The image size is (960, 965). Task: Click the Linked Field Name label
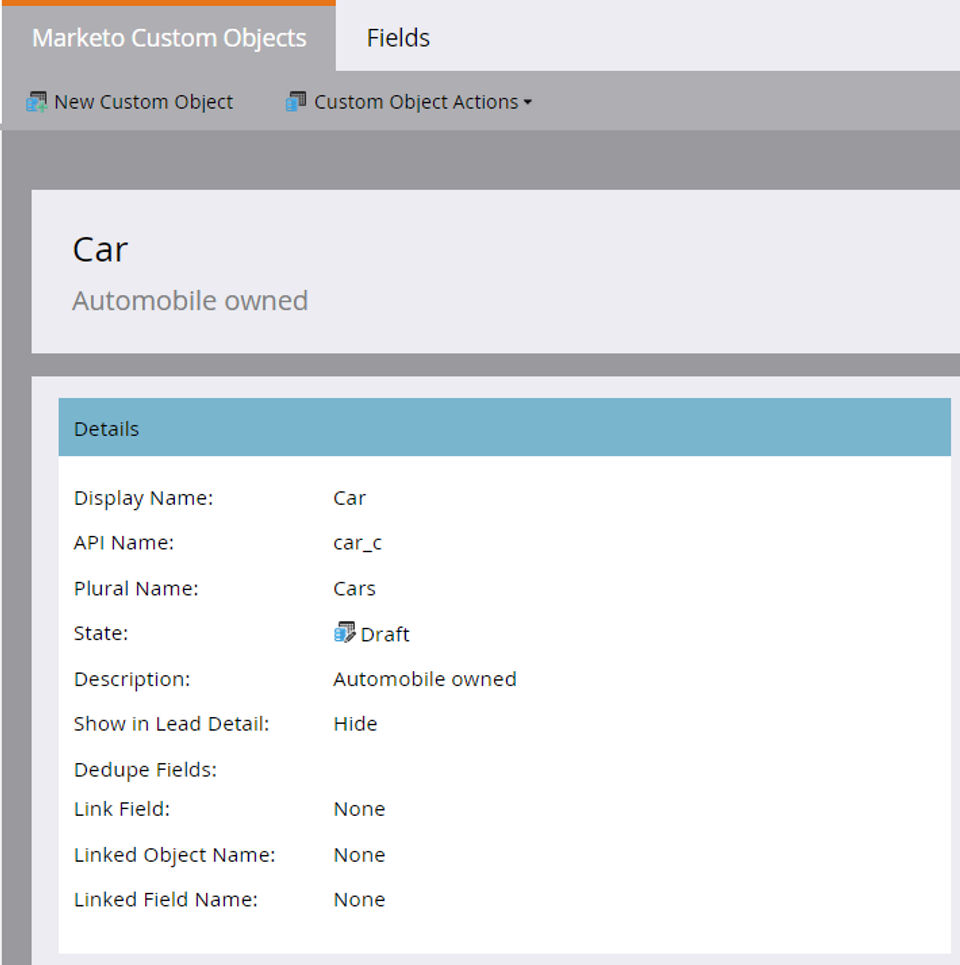[166, 900]
